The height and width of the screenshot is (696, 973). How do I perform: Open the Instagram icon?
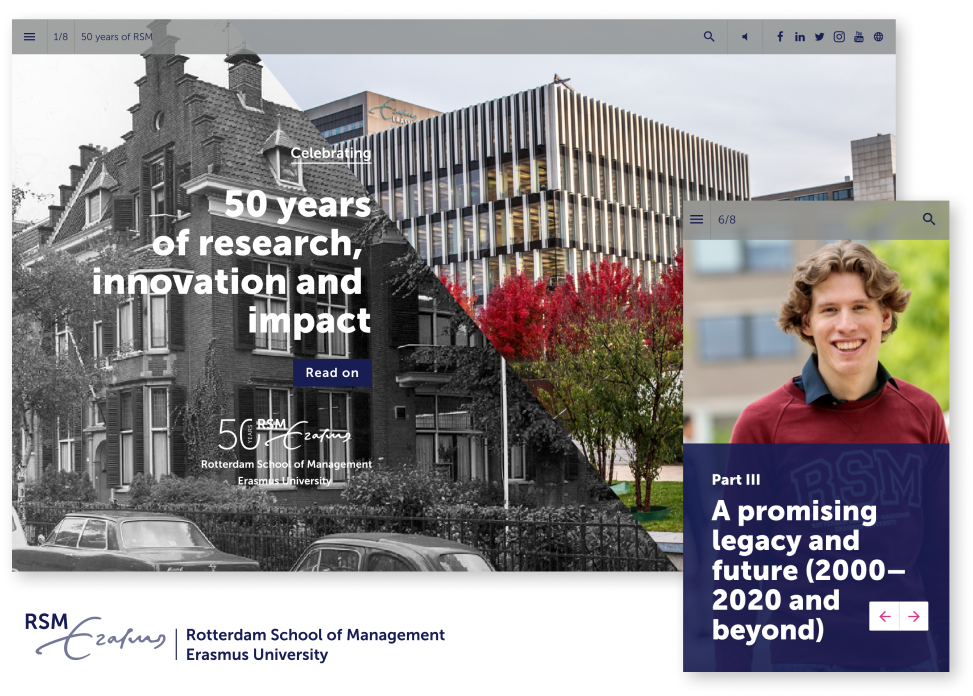[x=839, y=36]
